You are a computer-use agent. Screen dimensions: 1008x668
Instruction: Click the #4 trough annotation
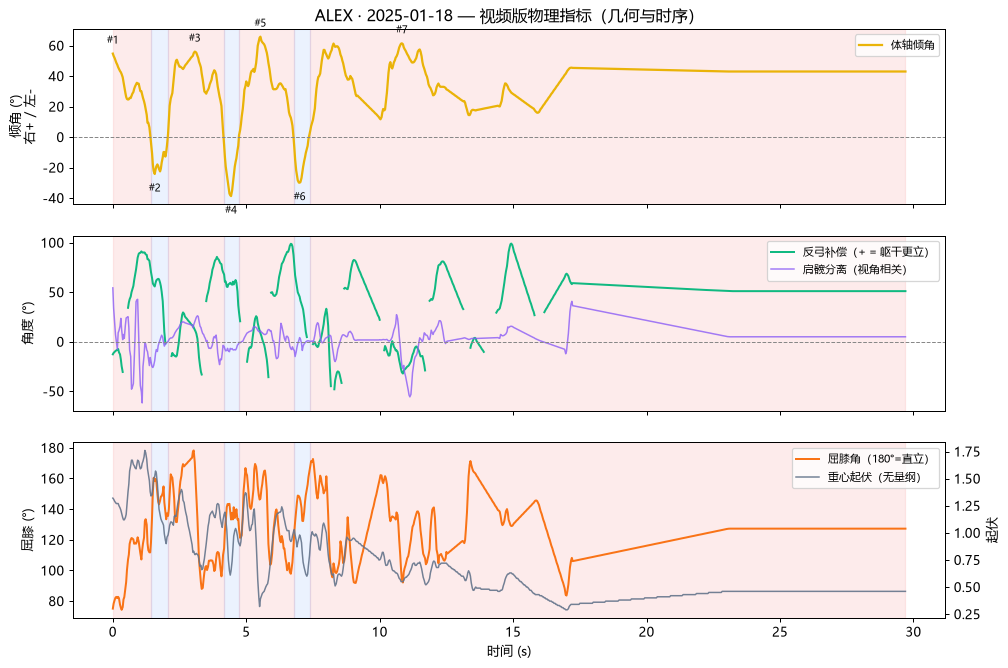tap(231, 210)
